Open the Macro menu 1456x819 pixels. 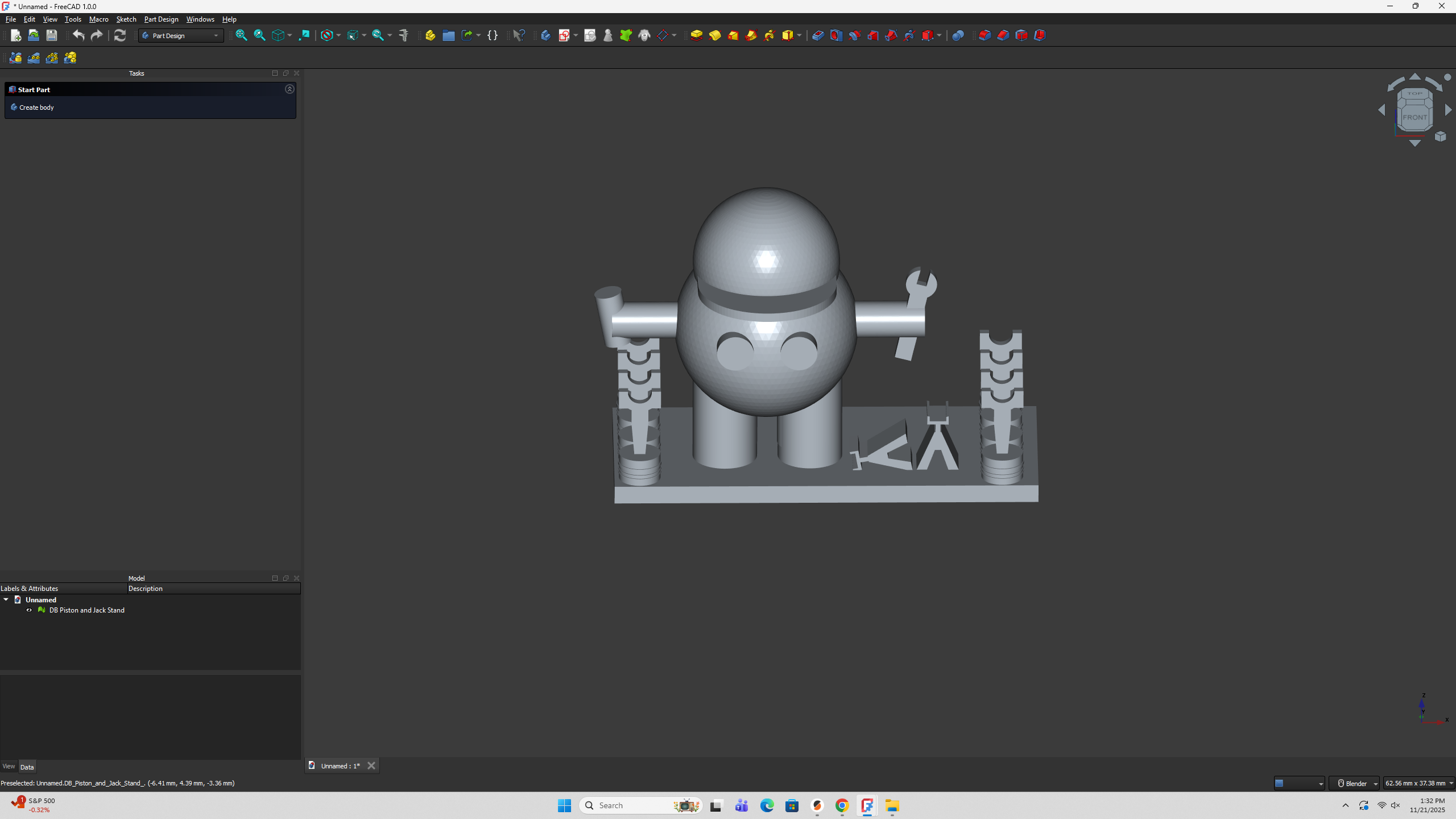click(98, 19)
